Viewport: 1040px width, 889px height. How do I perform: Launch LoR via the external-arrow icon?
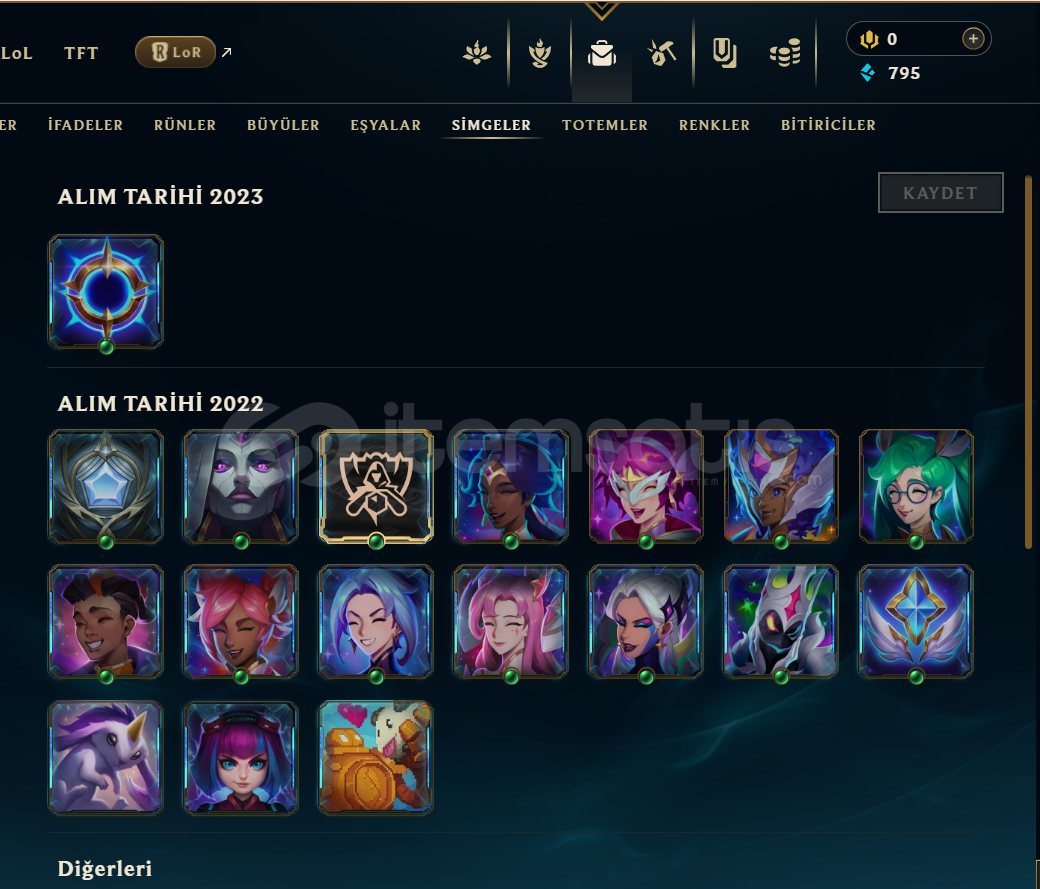point(227,52)
